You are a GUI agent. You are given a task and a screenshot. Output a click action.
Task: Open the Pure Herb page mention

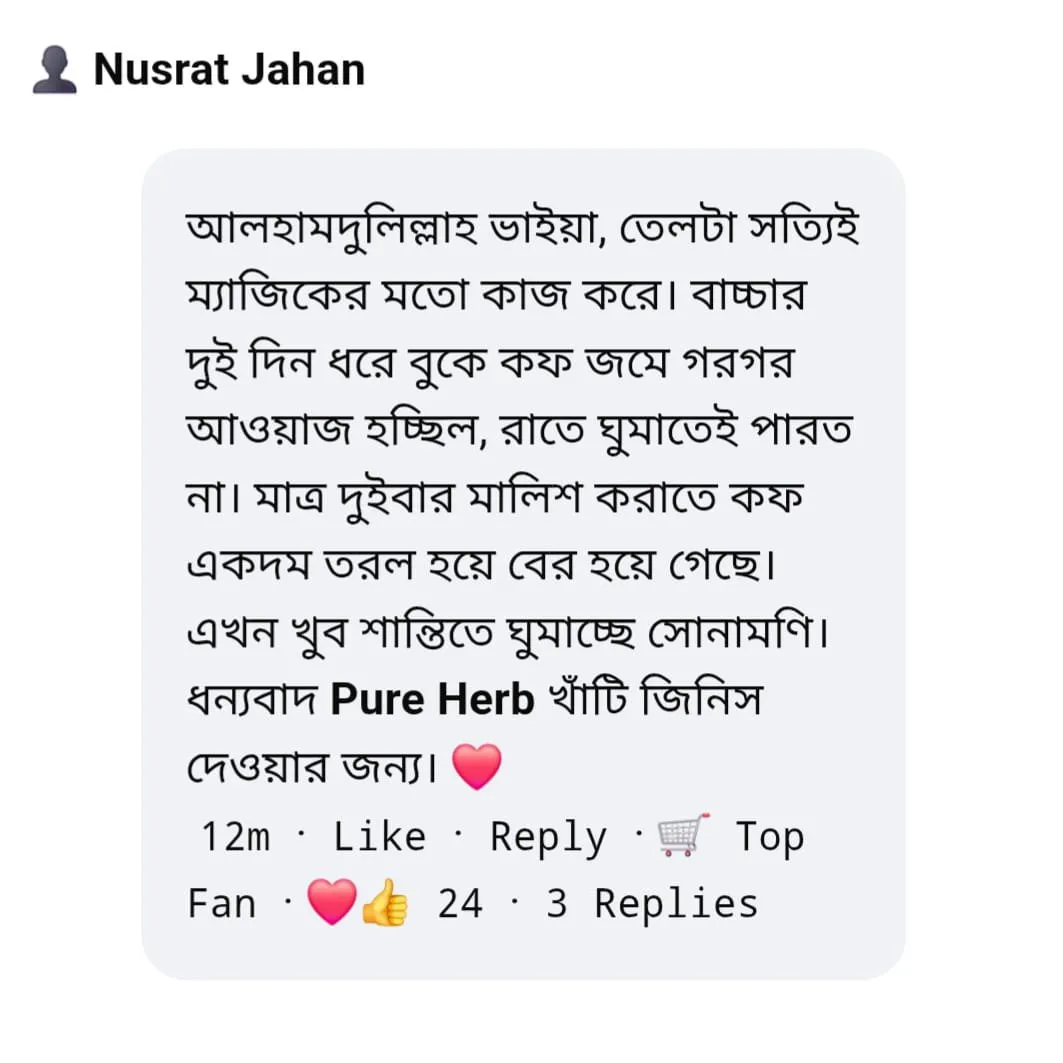(x=433, y=699)
